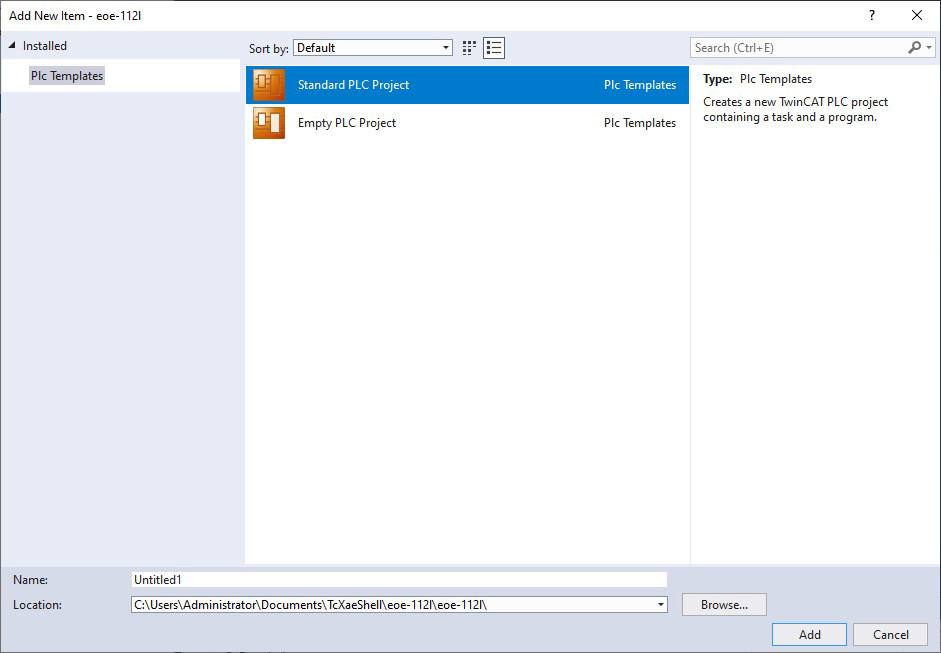The image size is (941, 653).
Task: Open search options dropdown arrow
Action: point(929,48)
